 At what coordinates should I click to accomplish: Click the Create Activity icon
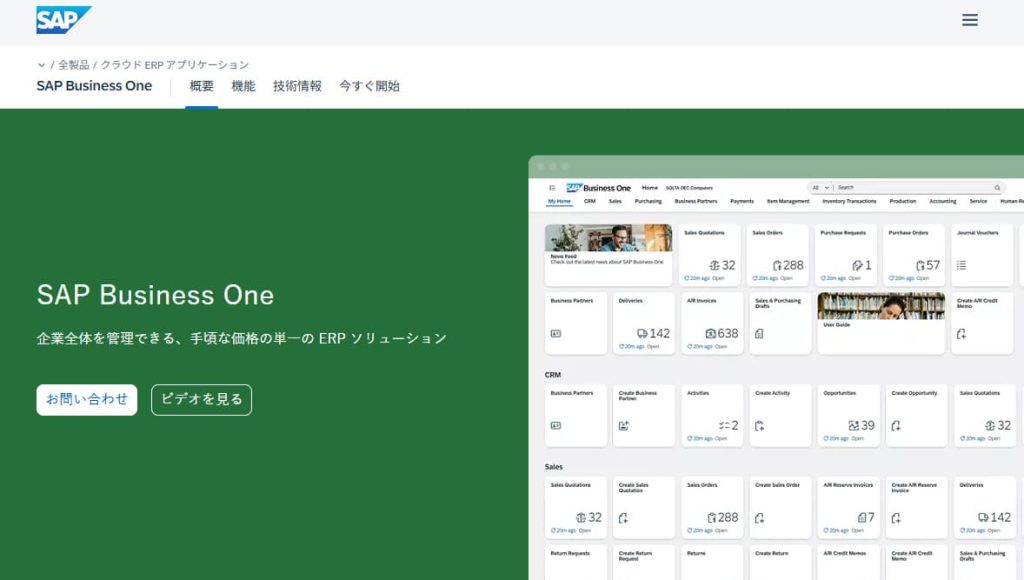tap(759, 426)
